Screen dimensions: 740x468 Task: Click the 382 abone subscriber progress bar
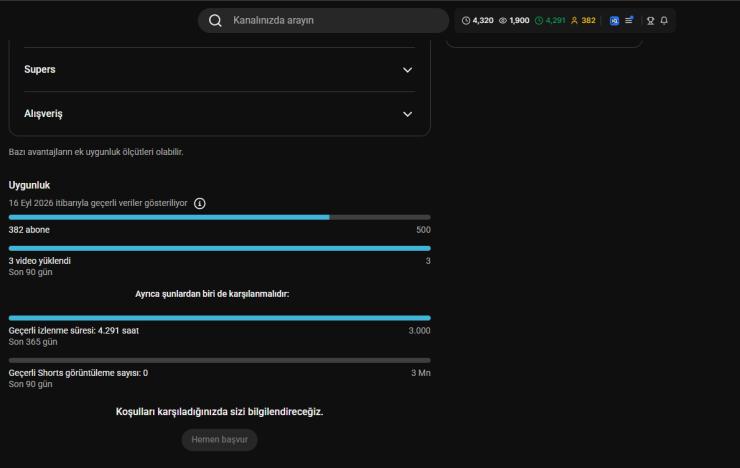tap(219, 217)
